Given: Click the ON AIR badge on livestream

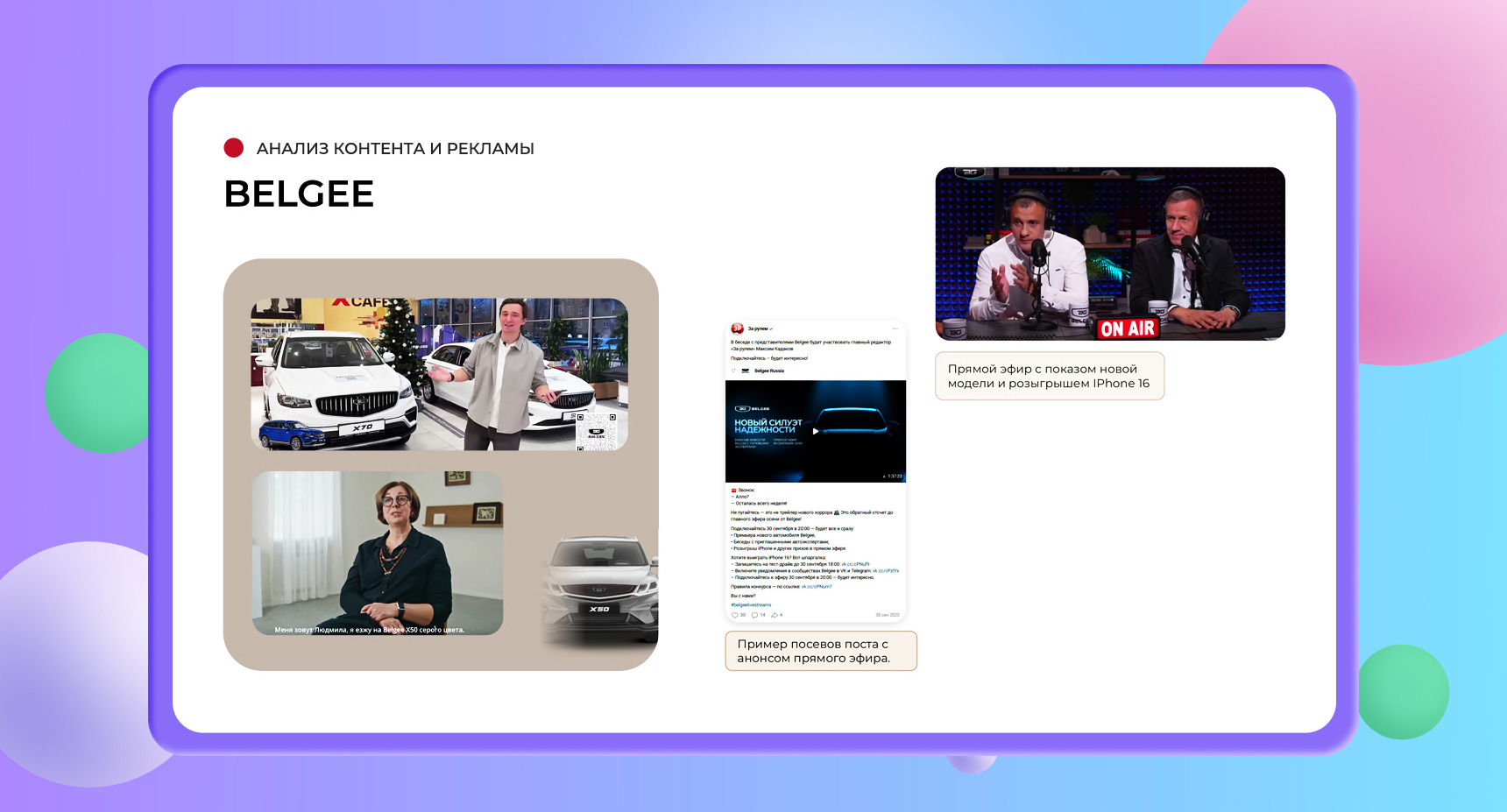Looking at the screenshot, I should pyautogui.click(x=1128, y=328).
